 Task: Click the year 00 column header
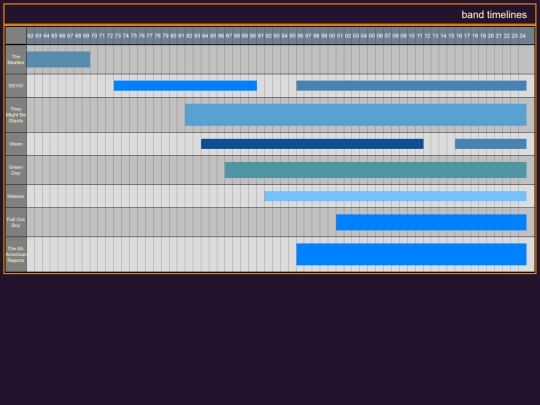(x=332, y=36)
